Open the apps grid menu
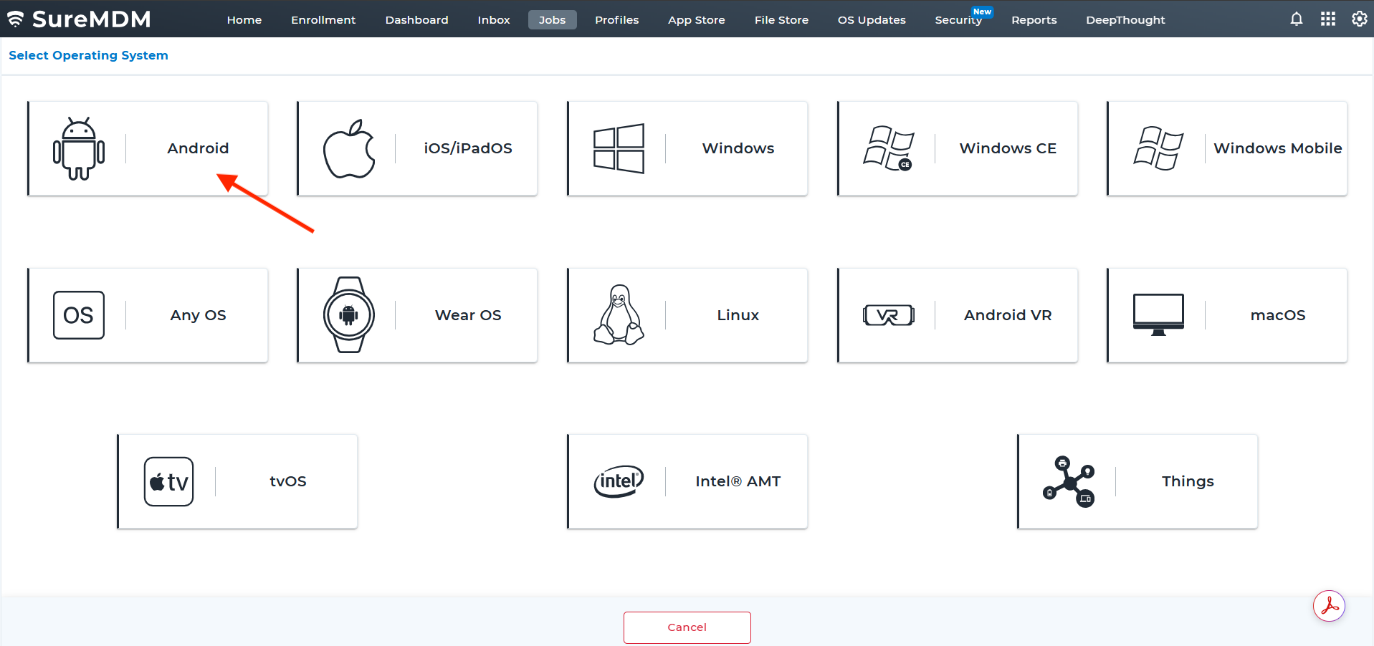1374x646 pixels. click(x=1328, y=19)
